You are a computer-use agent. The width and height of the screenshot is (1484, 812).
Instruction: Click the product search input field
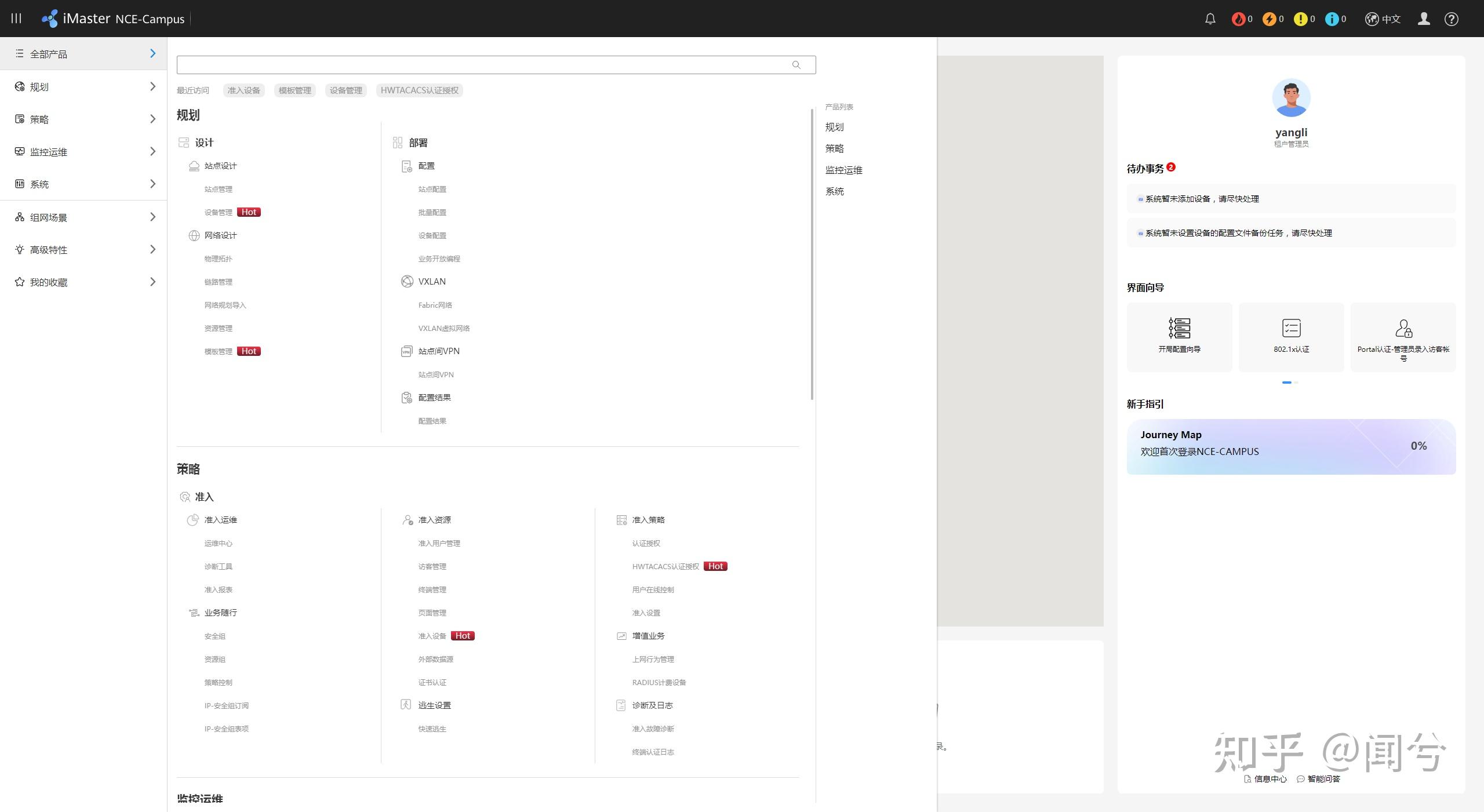[481, 65]
